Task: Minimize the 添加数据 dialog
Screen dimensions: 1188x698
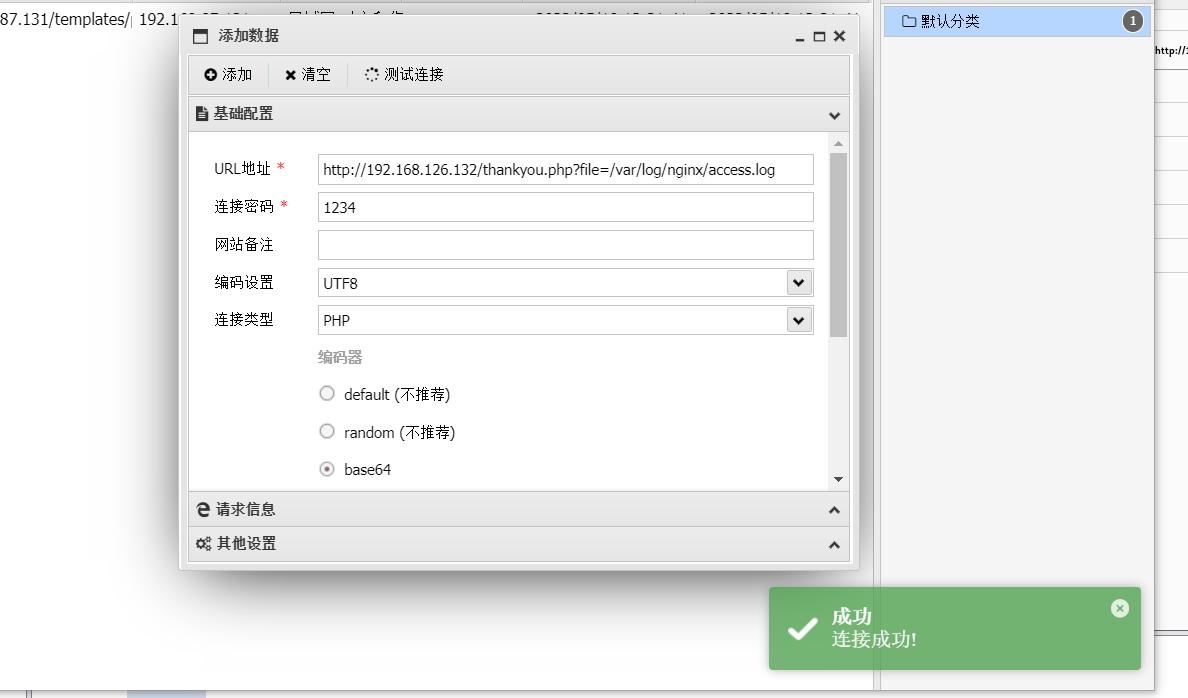Action: click(799, 37)
